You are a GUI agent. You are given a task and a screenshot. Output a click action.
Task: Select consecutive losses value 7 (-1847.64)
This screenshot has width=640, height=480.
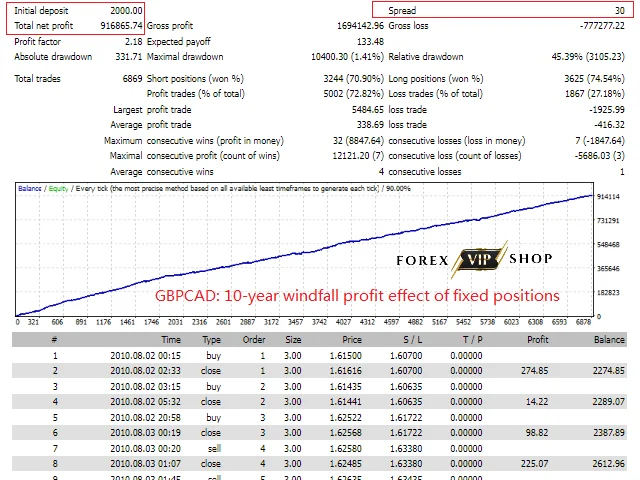click(600, 141)
